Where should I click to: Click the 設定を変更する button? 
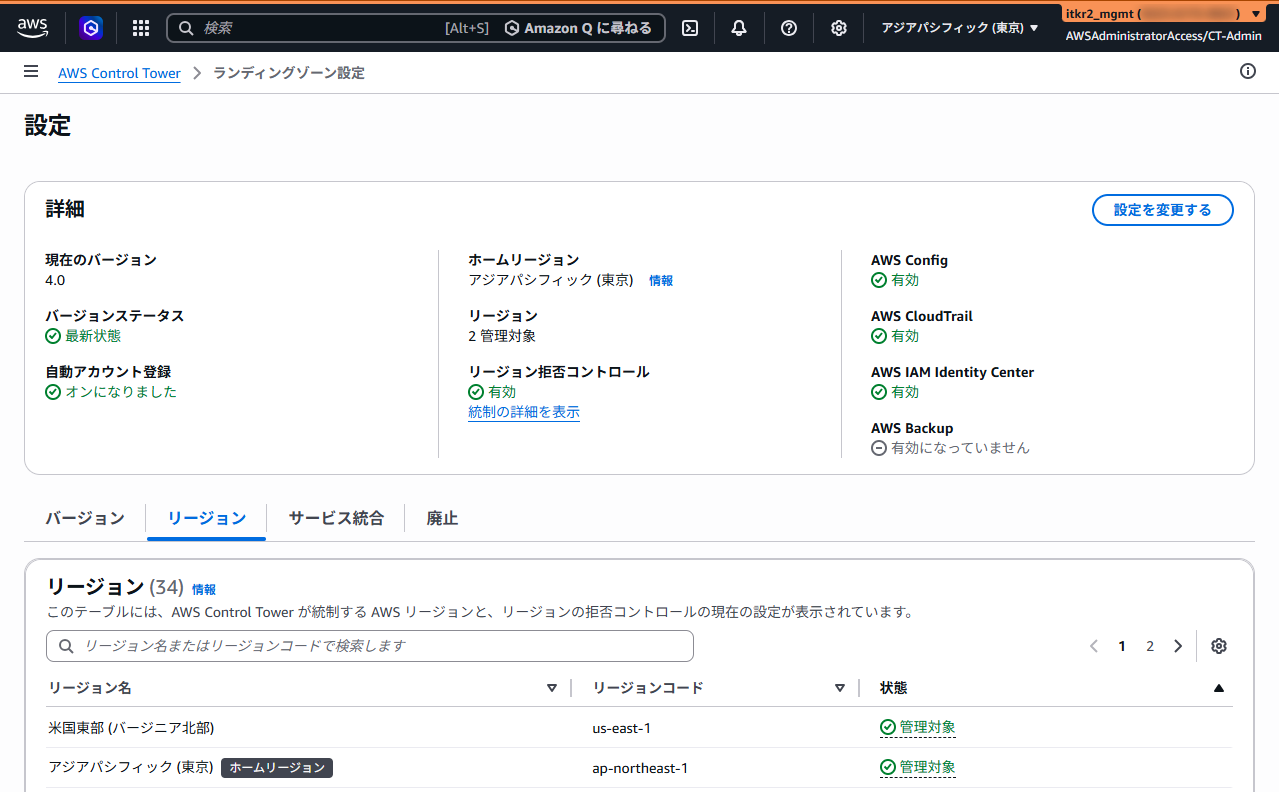pyautogui.click(x=1162, y=210)
